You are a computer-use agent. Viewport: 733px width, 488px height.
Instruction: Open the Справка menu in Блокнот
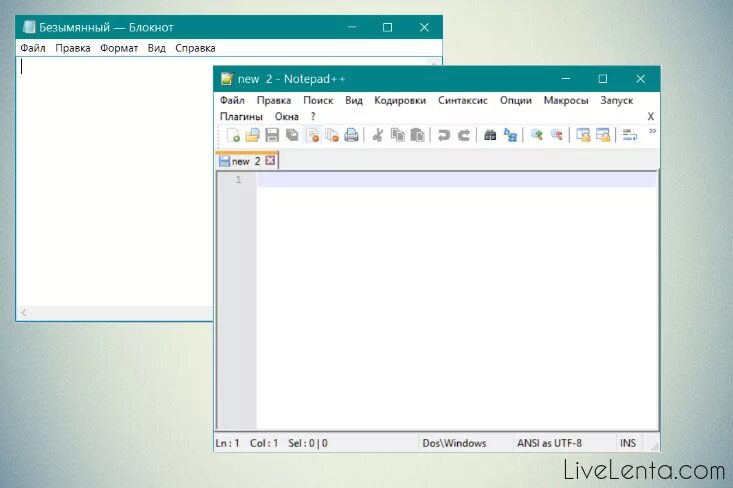click(x=195, y=48)
